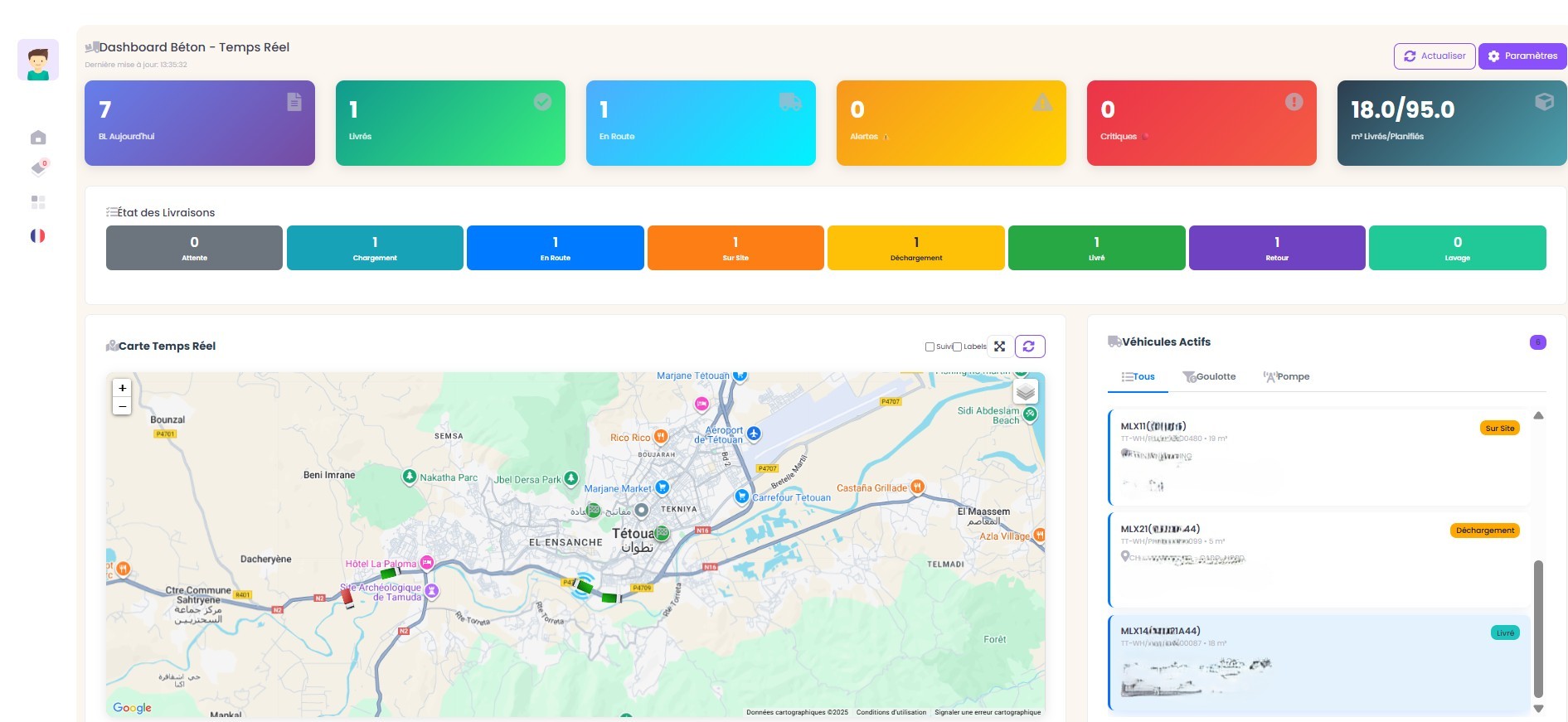This screenshot has width=1568, height=722.
Task: Refresh the real-time map
Action: (1030, 346)
